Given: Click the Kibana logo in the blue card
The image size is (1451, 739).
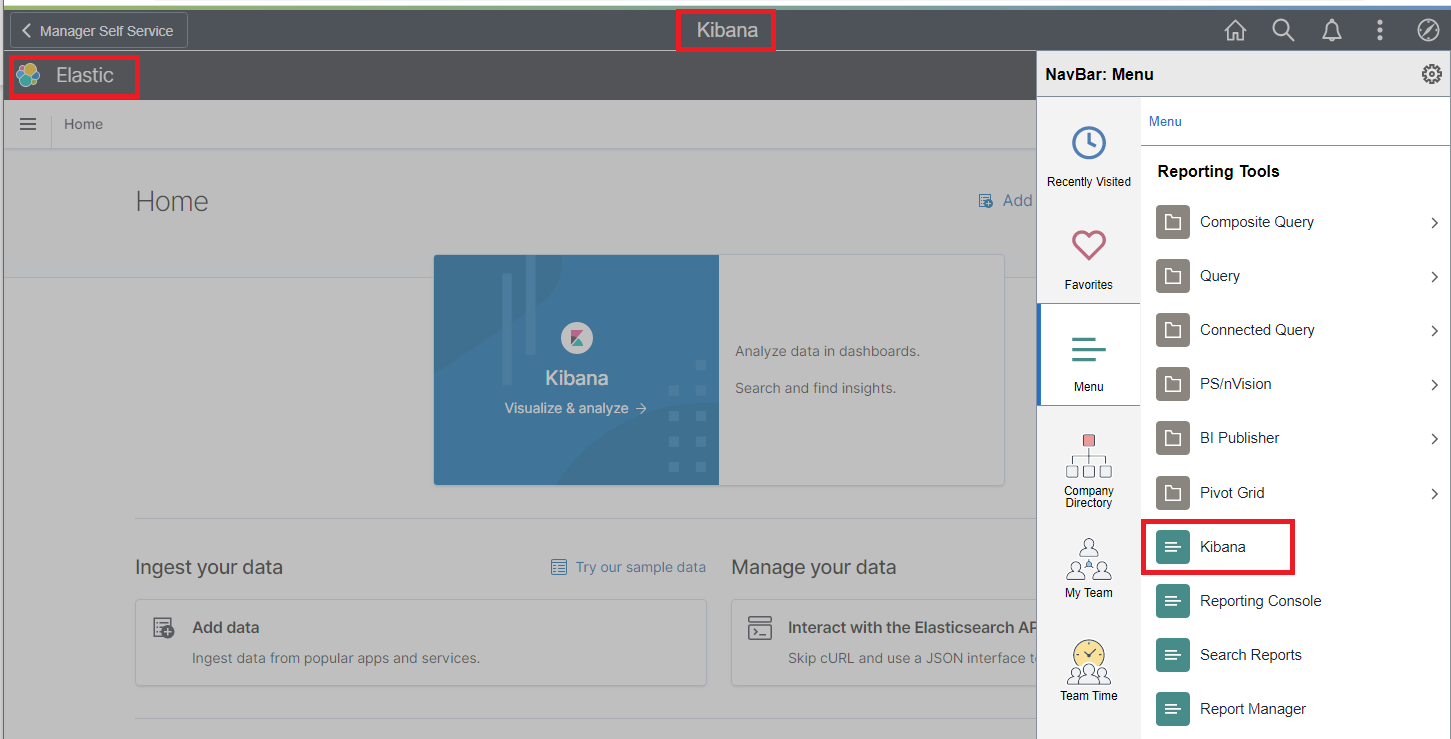Looking at the screenshot, I should [577, 338].
